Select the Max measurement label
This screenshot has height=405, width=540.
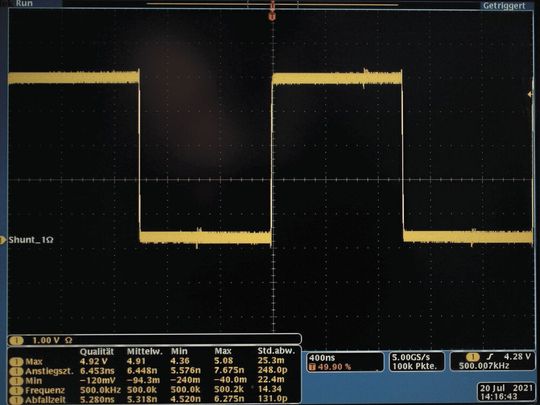pos(33,362)
